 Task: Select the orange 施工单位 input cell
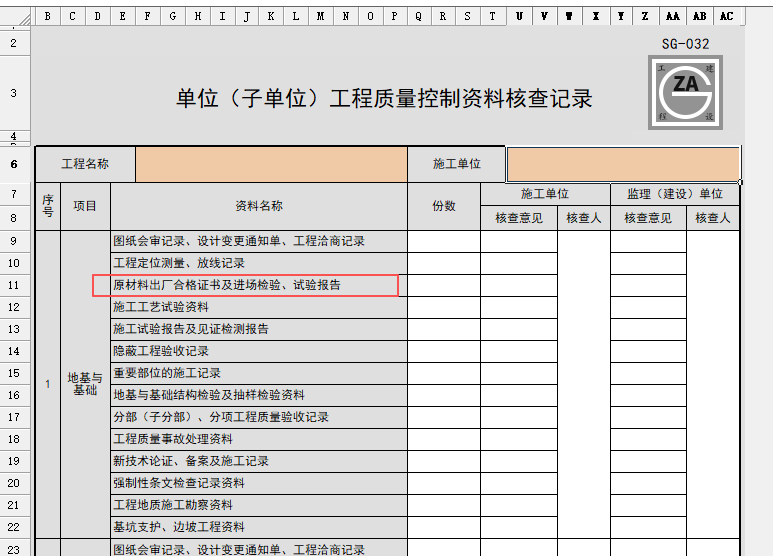(x=622, y=164)
